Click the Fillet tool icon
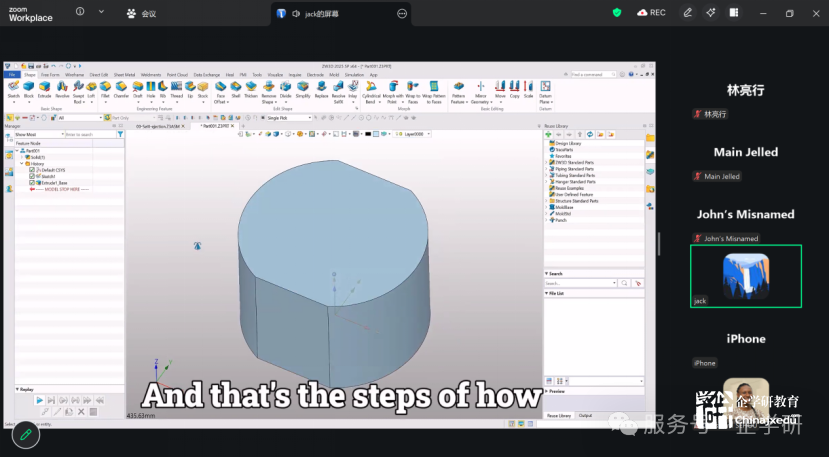The width and height of the screenshot is (829, 457). (x=106, y=90)
